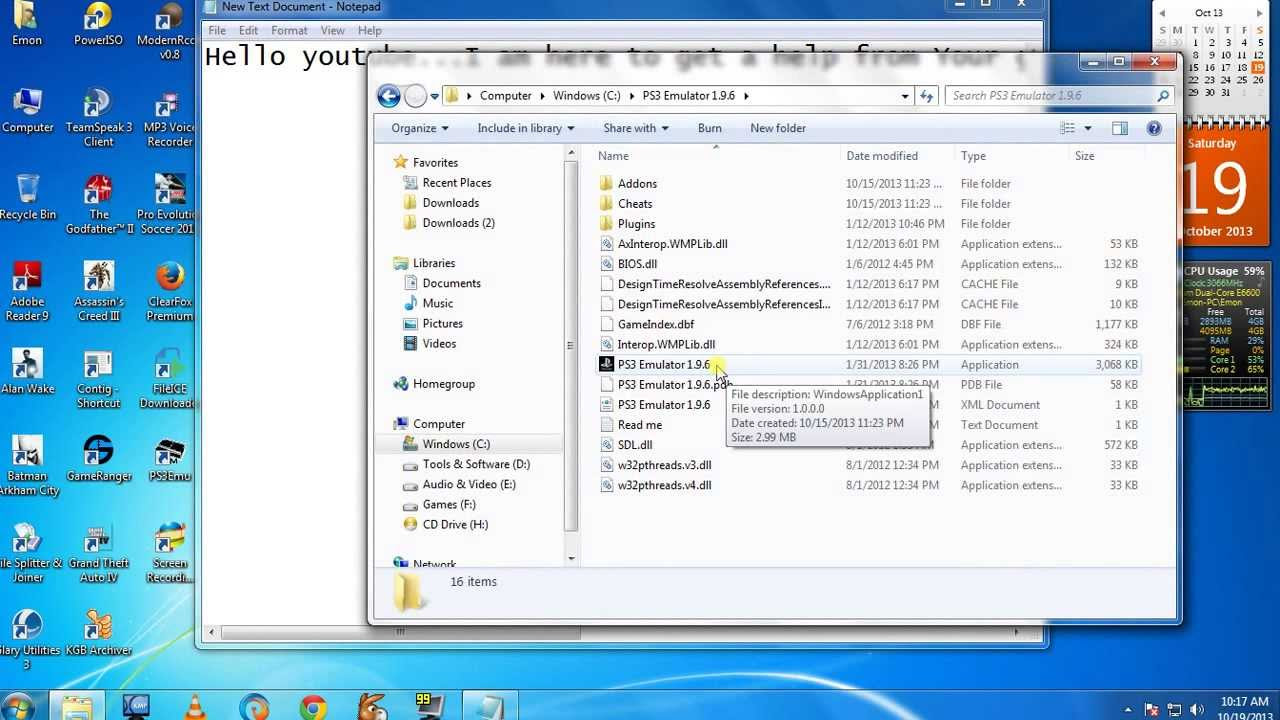Click the Burn toolbar button

point(710,128)
